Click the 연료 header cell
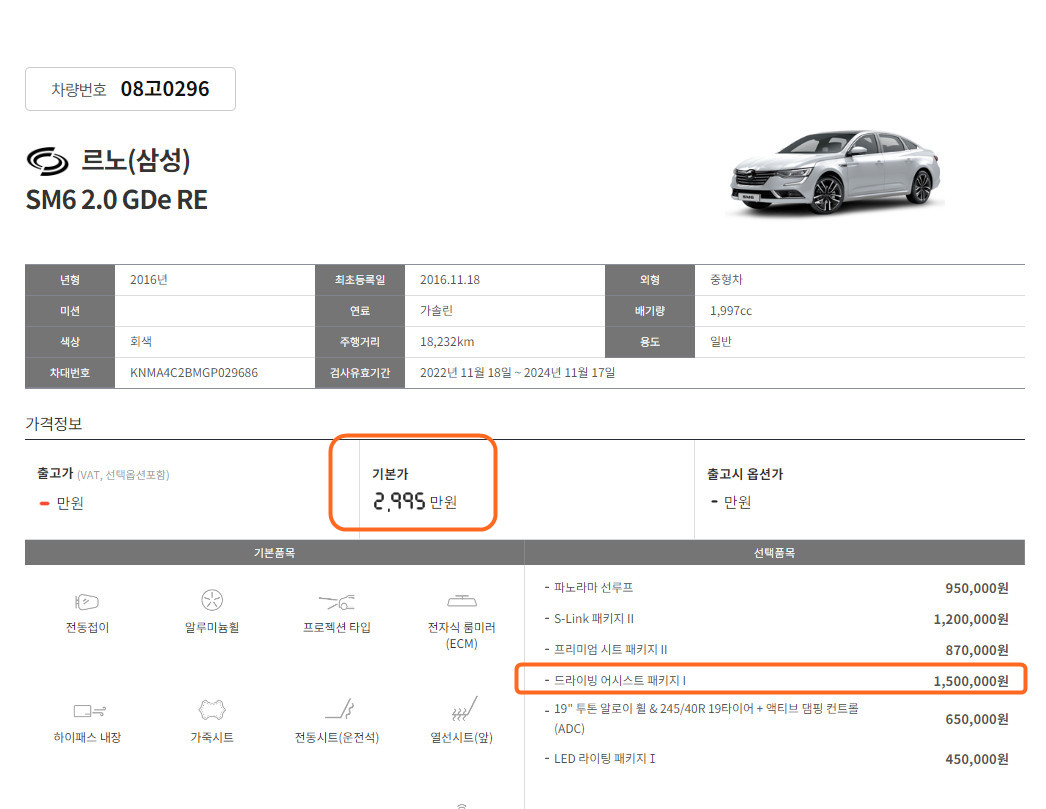 tap(360, 311)
